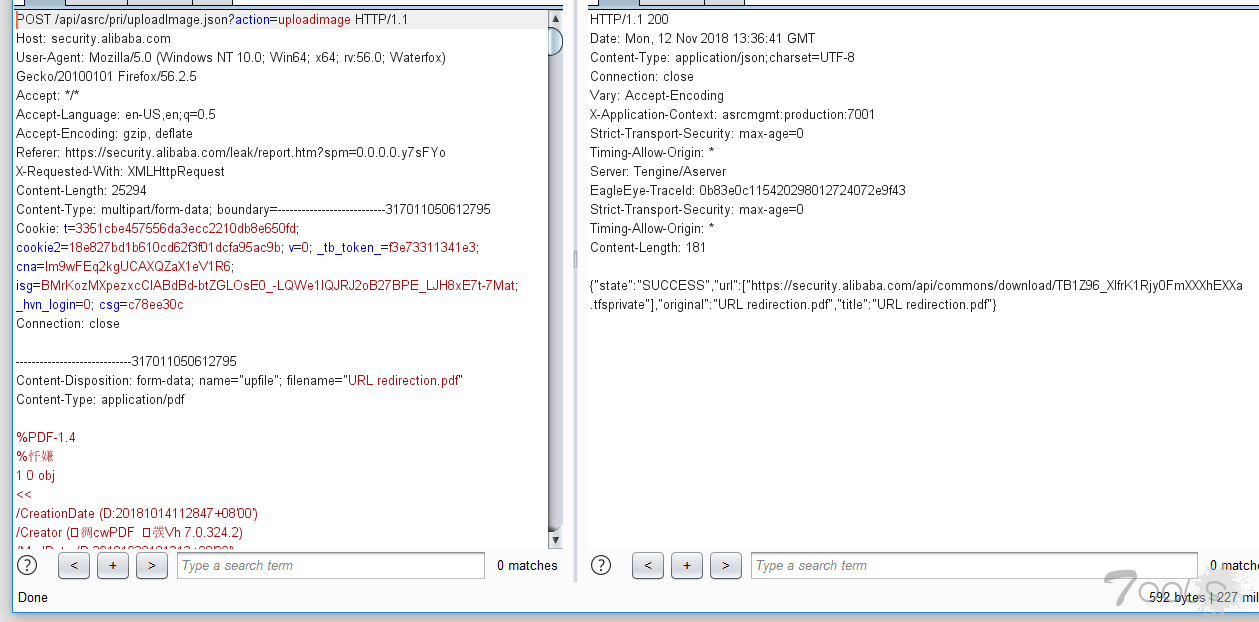
Task: Click the '1 0 obj' line
Action: coord(36,476)
